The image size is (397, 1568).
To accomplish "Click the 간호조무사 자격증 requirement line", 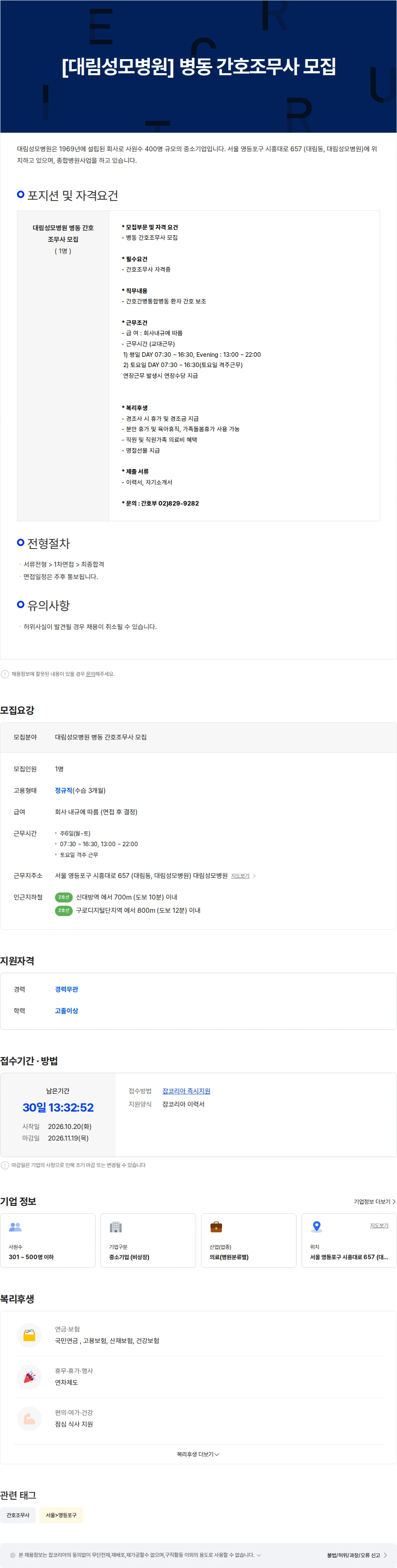I will [x=146, y=269].
